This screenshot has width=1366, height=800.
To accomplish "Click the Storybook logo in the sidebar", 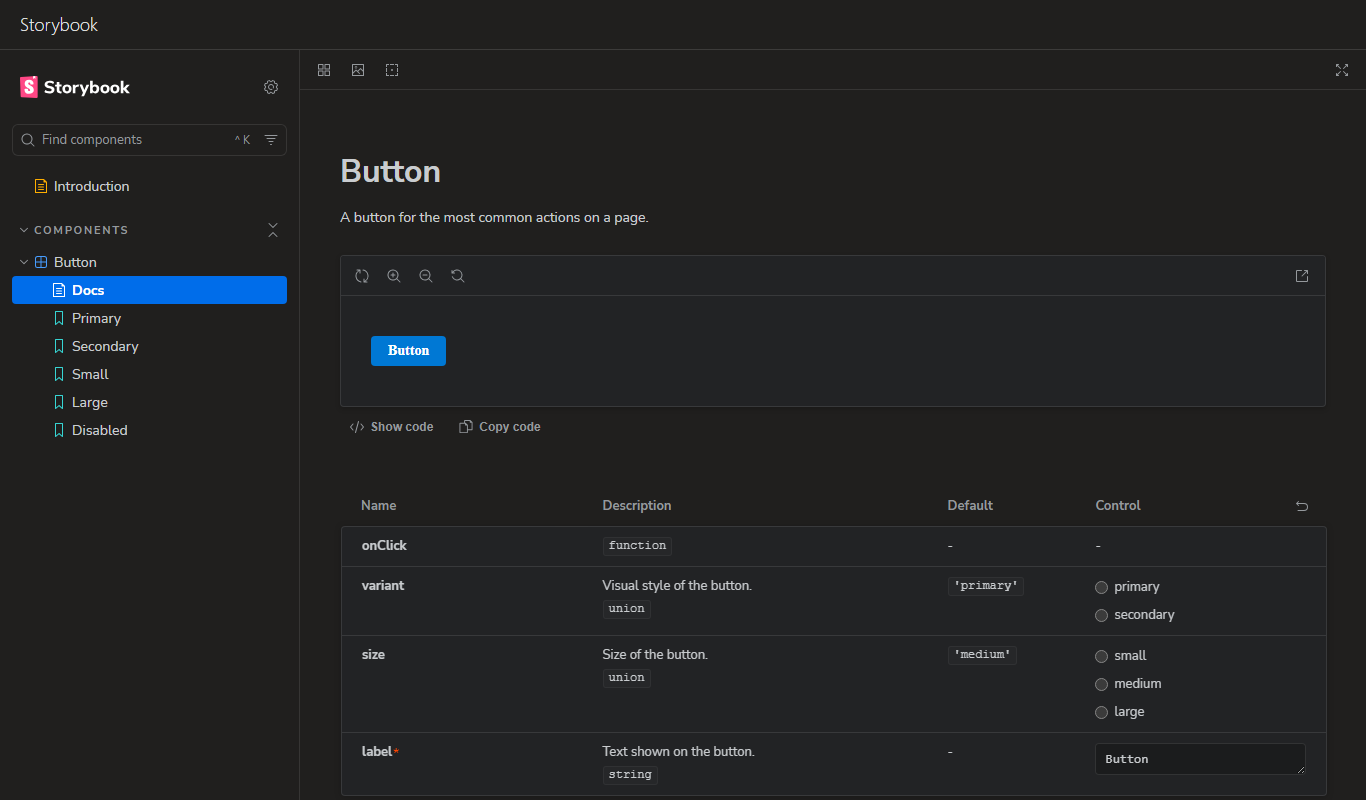I will tap(75, 87).
